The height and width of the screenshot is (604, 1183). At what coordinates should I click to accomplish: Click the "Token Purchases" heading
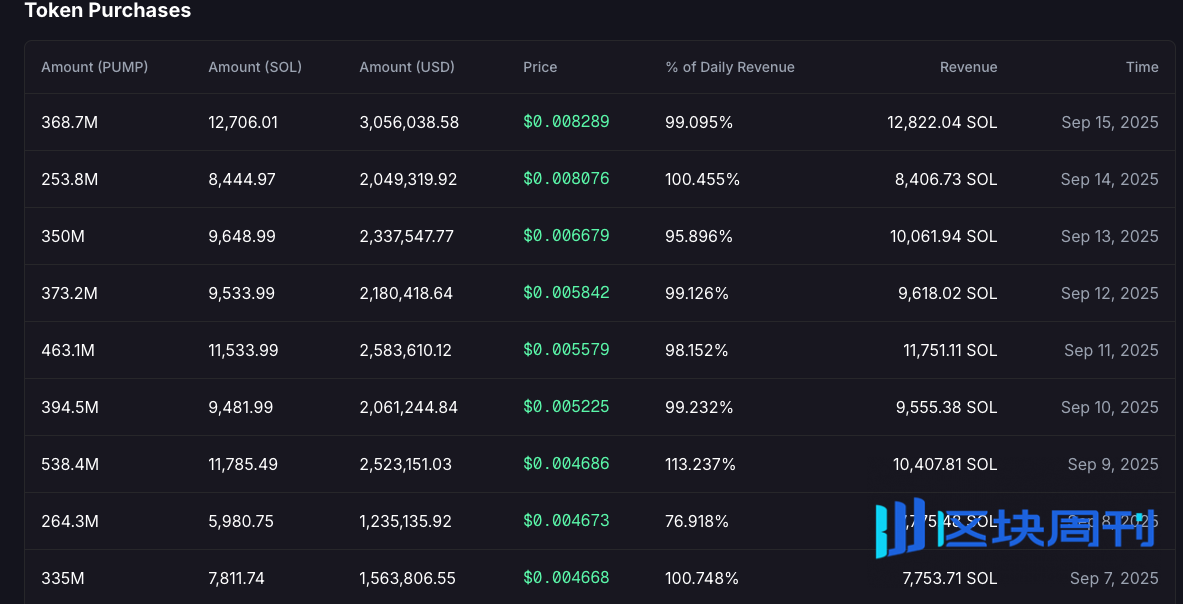(108, 11)
